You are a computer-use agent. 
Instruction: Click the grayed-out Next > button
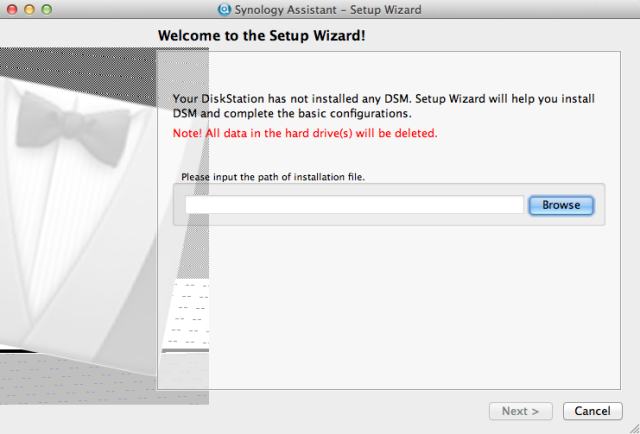521,411
